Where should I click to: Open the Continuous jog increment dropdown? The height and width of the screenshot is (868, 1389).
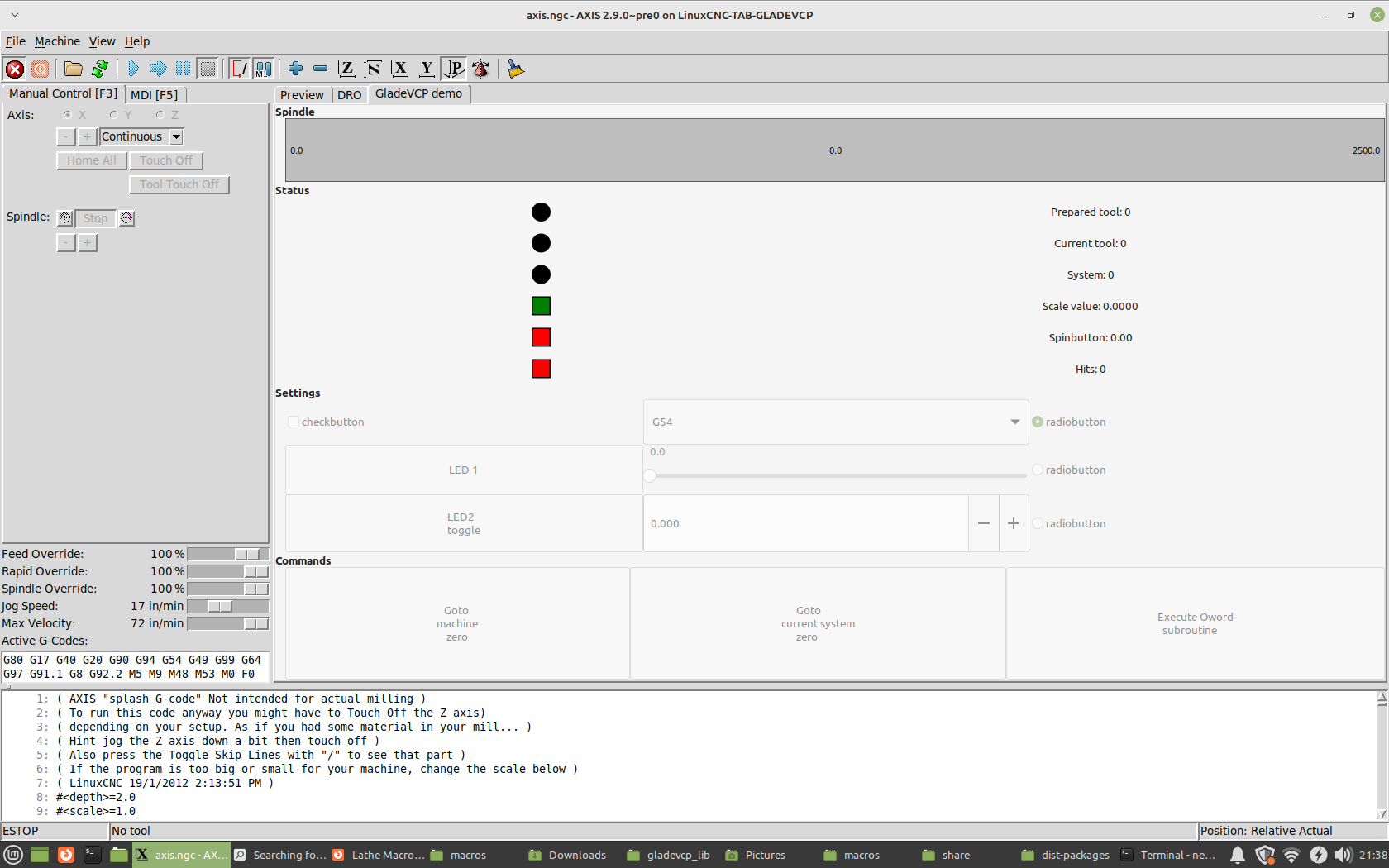coord(176,136)
